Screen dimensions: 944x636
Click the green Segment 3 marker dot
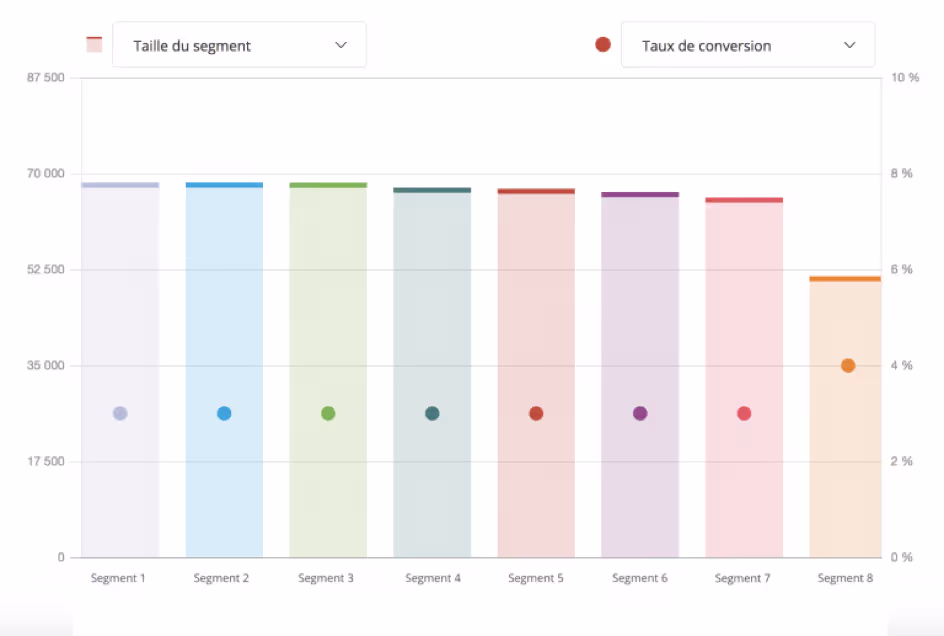click(x=327, y=412)
